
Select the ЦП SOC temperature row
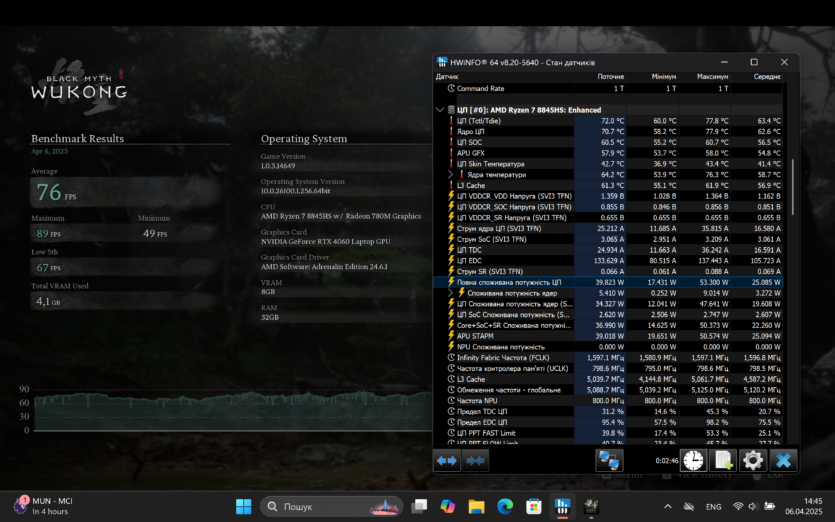(608, 142)
